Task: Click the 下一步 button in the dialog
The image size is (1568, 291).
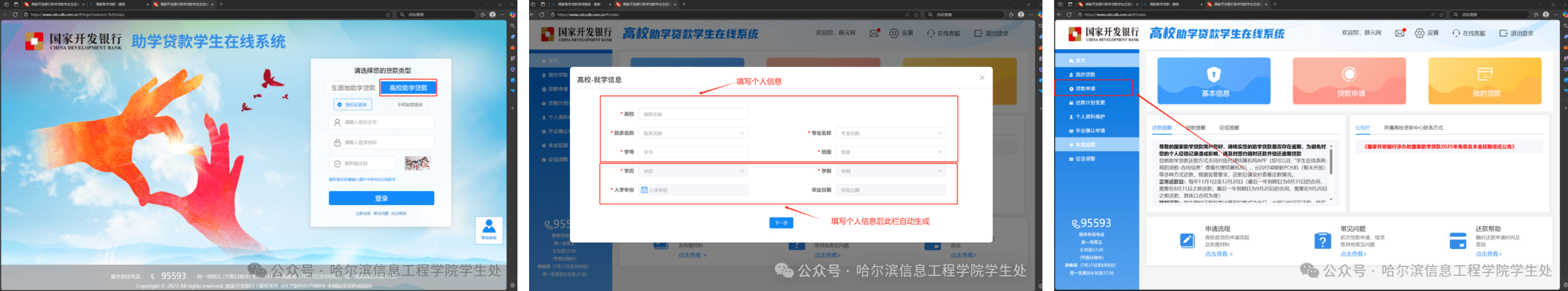Action: click(781, 223)
